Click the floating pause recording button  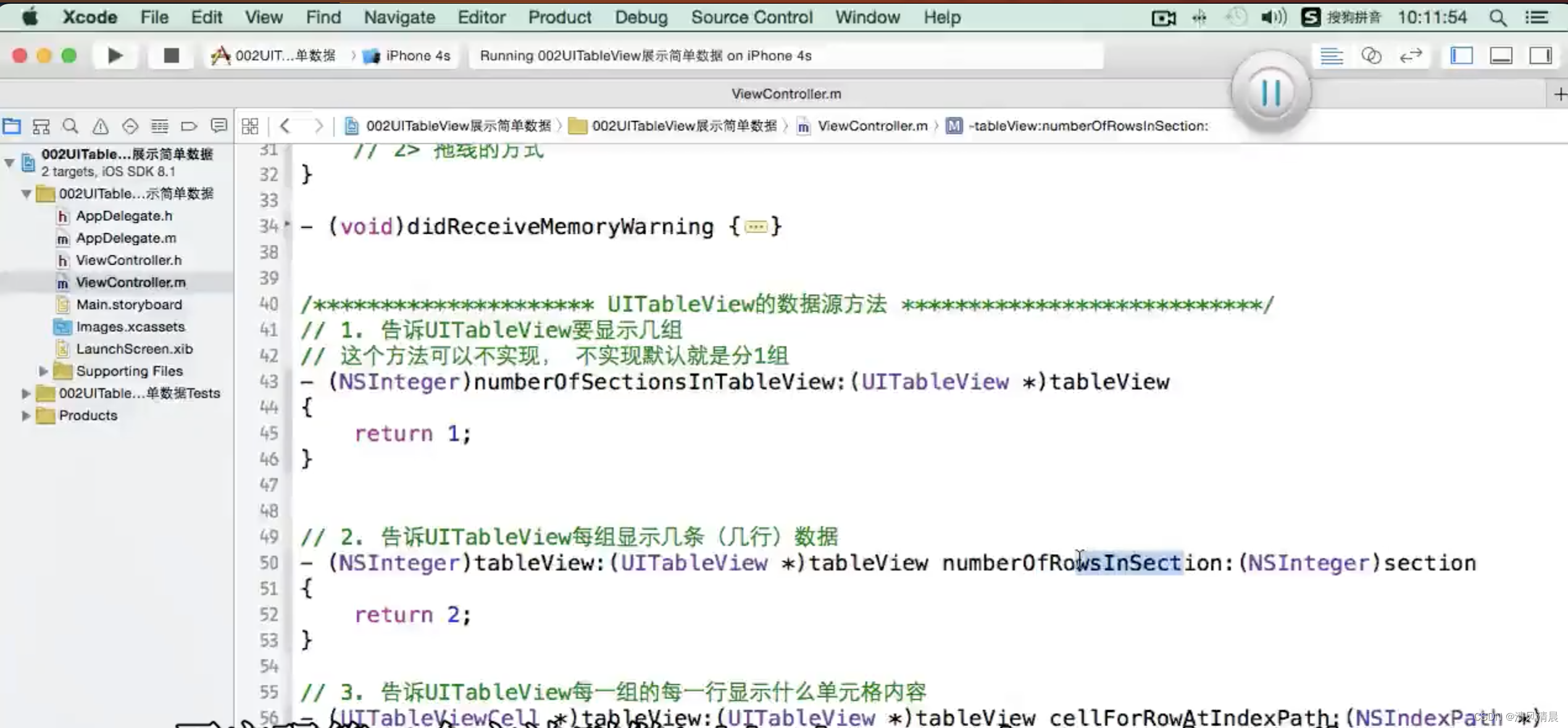coord(1270,93)
